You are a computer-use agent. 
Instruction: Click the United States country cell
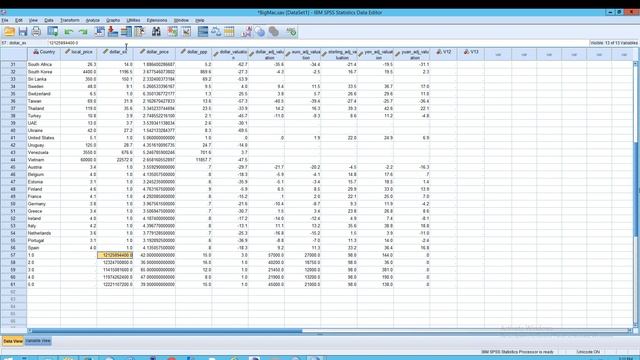tap(44, 138)
